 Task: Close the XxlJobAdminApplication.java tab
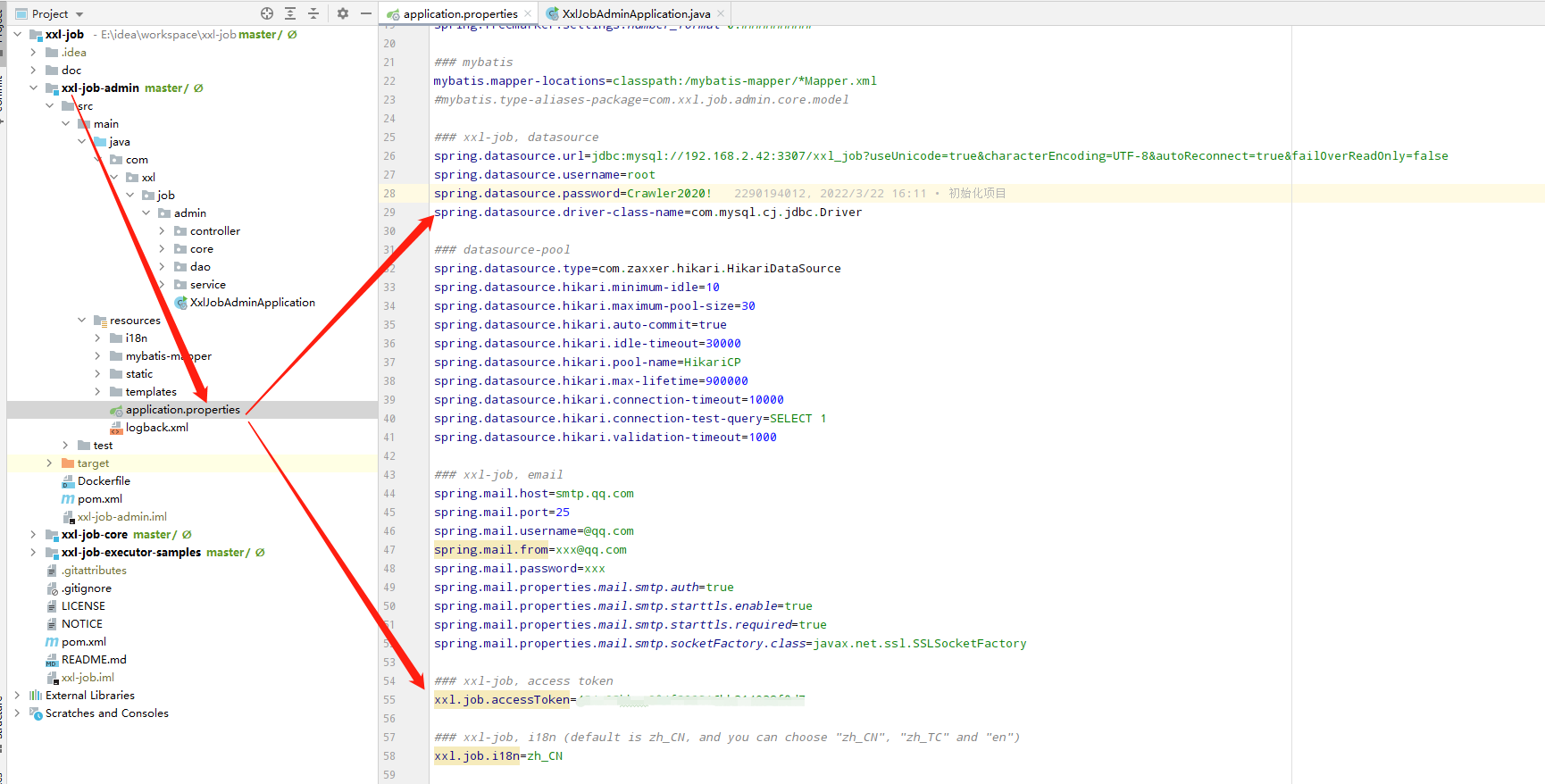coord(721,13)
